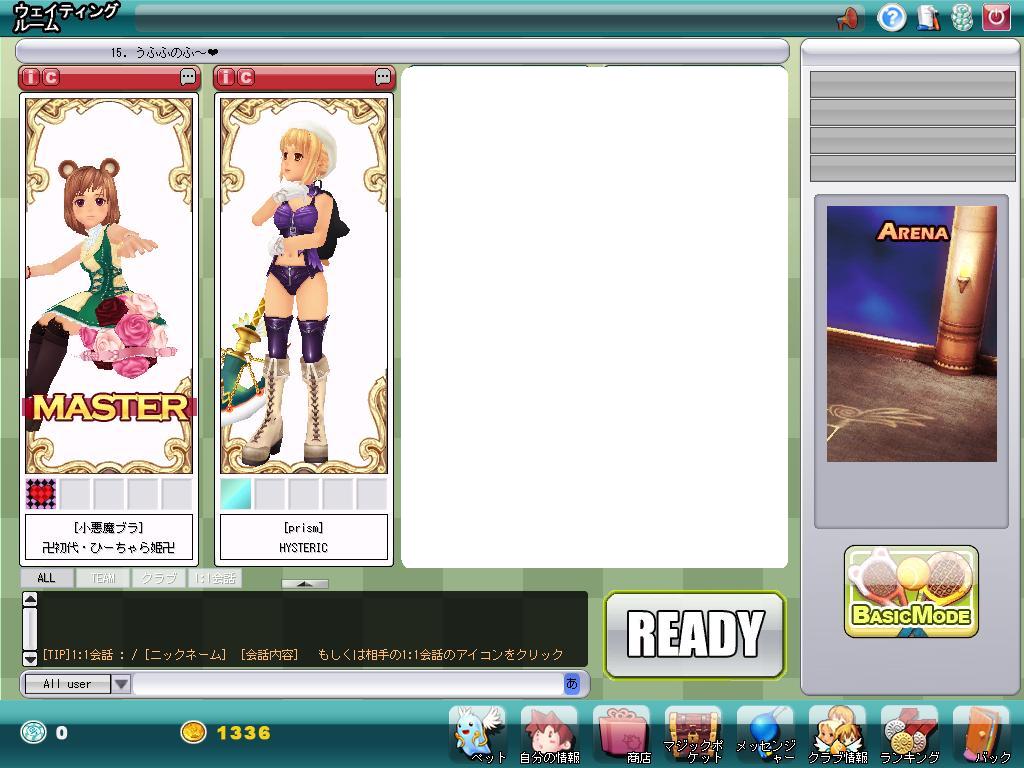Click the Back (バック) door icon

[981, 732]
